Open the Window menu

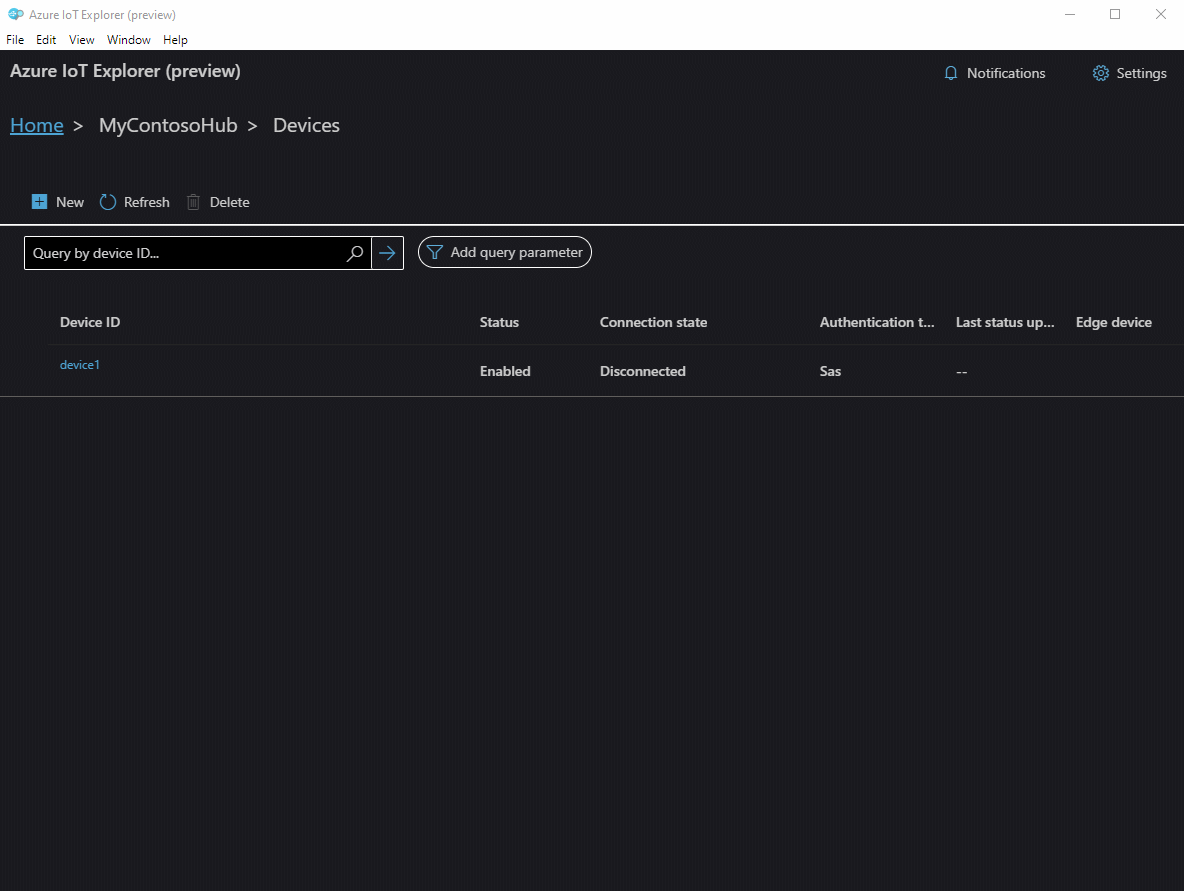[x=128, y=40]
